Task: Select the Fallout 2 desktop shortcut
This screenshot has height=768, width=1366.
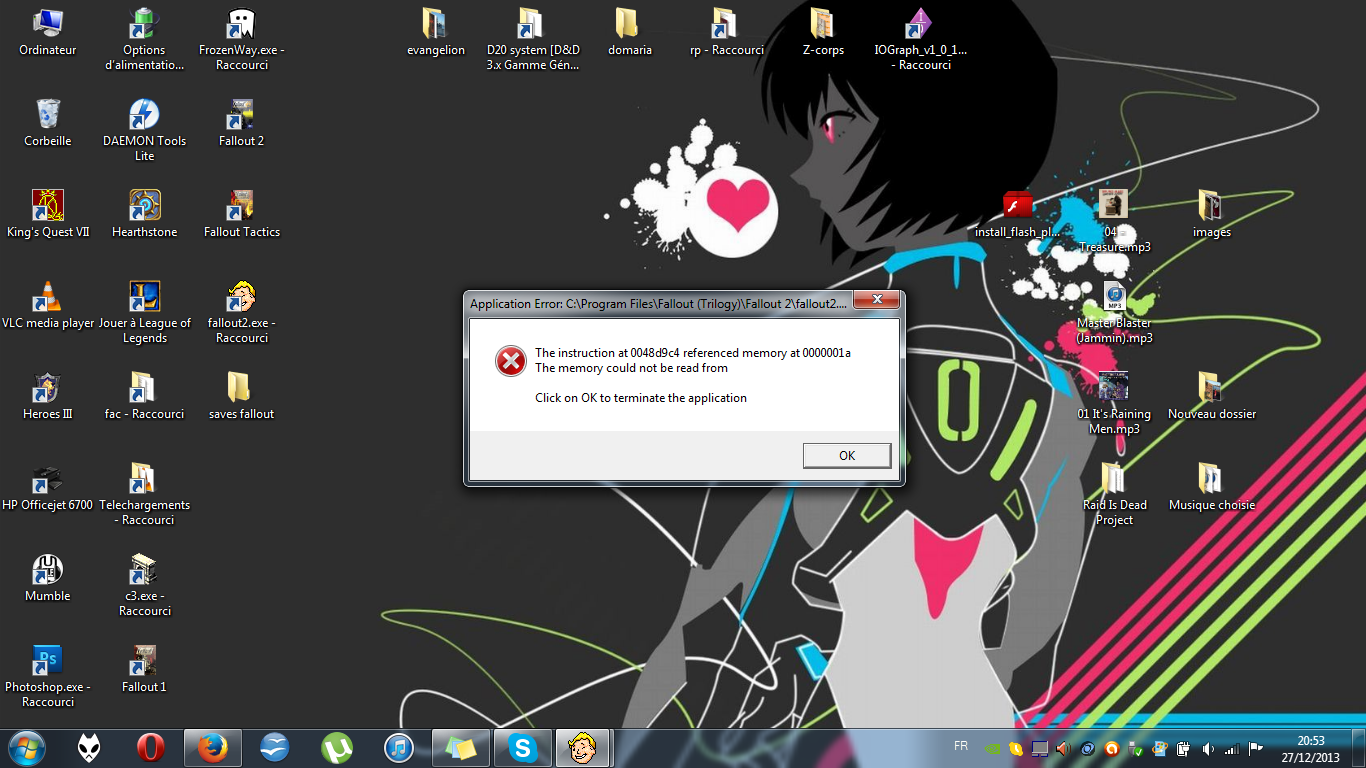Action: 242,124
